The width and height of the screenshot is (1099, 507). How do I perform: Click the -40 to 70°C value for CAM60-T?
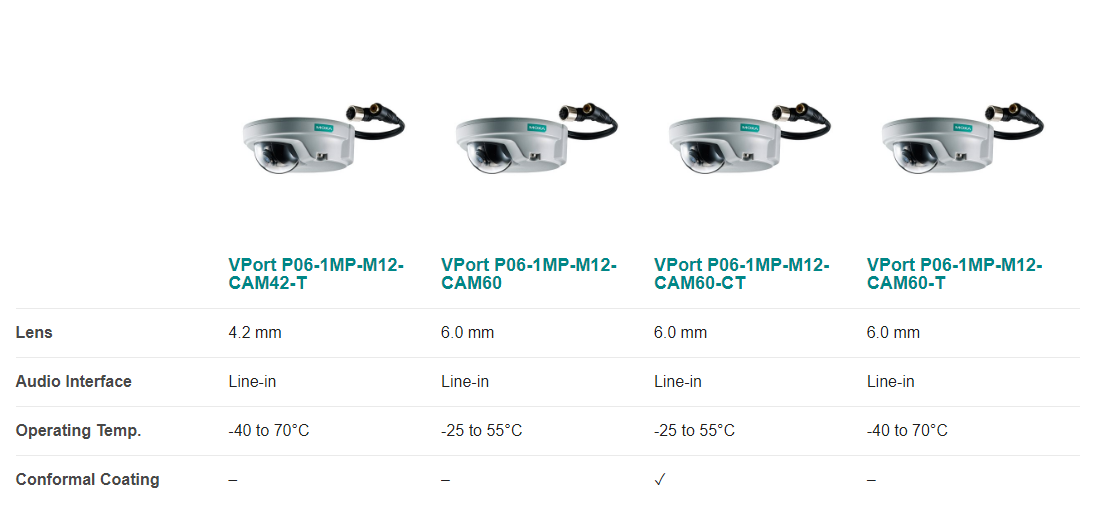(x=907, y=431)
